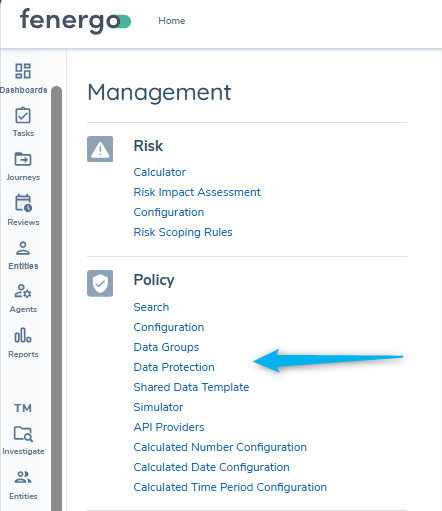
Task: Open the TM Entities group icon
Action: (x=23, y=477)
